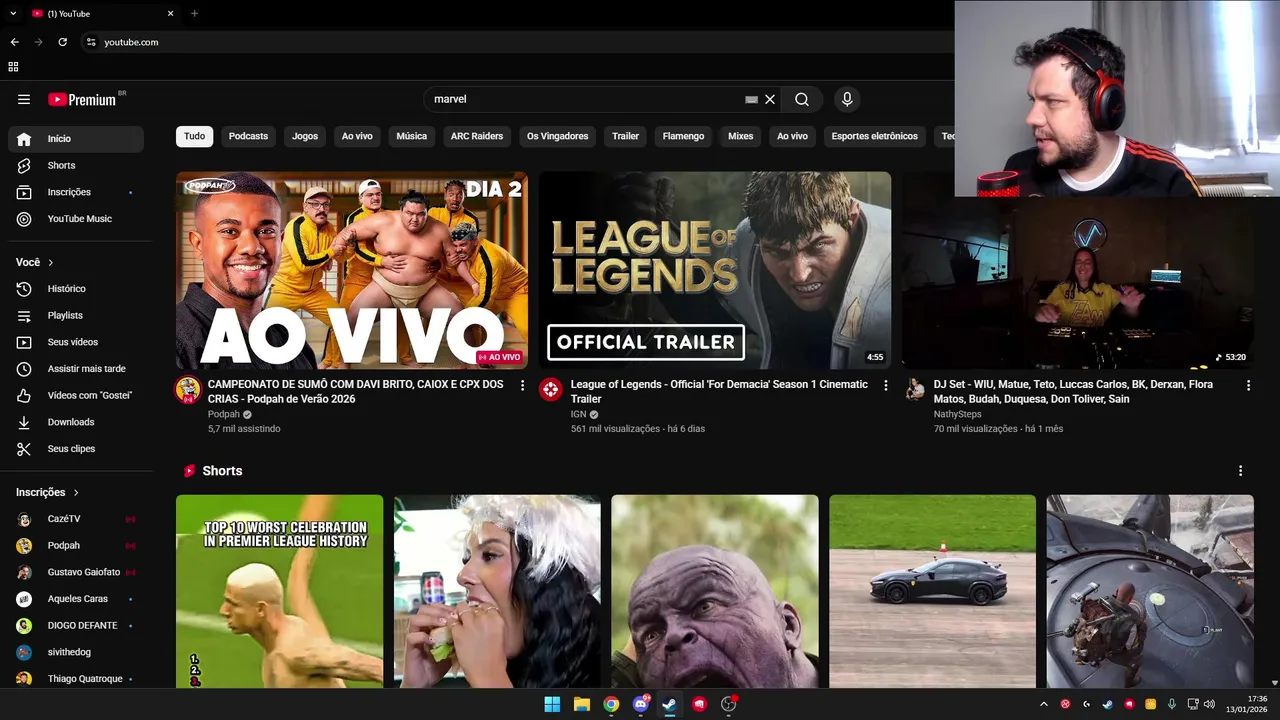Open the IGN channel name link
The width and height of the screenshot is (1280, 720).
coord(578,414)
